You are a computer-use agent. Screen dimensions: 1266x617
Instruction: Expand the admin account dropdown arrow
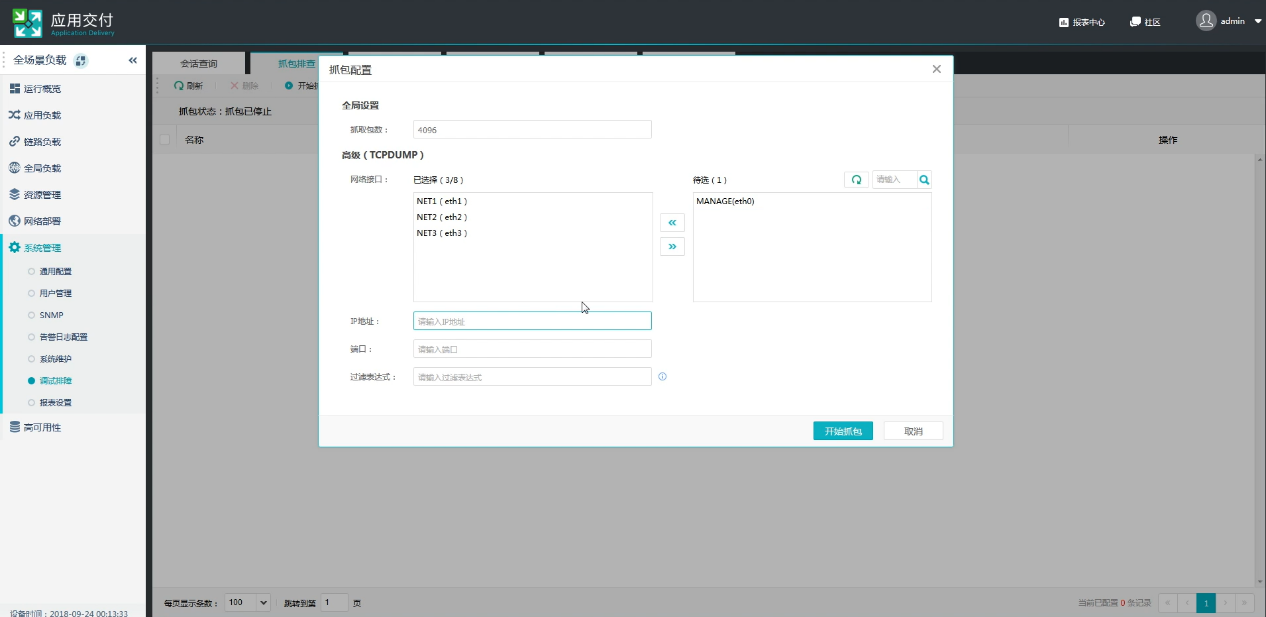click(1257, 21)
